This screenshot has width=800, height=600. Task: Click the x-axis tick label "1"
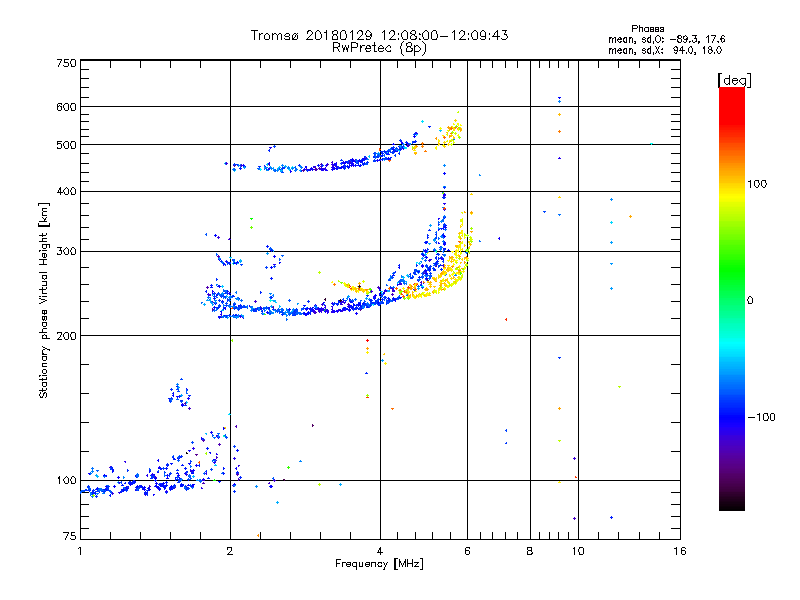coord(80,551)
